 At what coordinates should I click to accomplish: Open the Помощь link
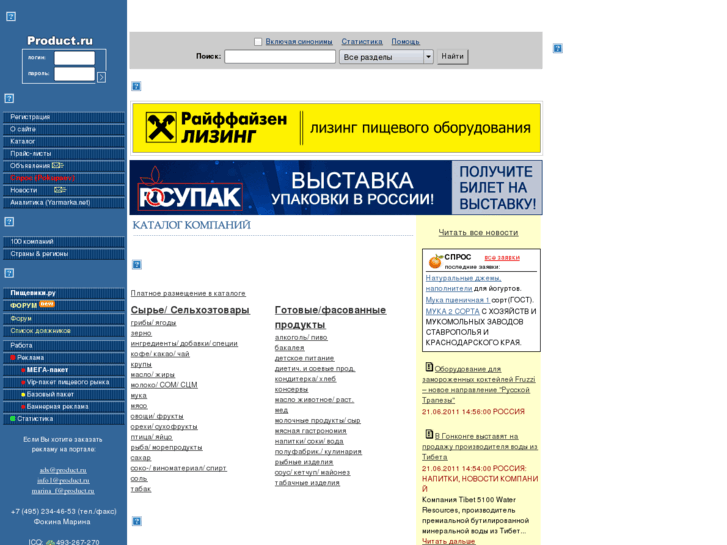coord(406,42)
